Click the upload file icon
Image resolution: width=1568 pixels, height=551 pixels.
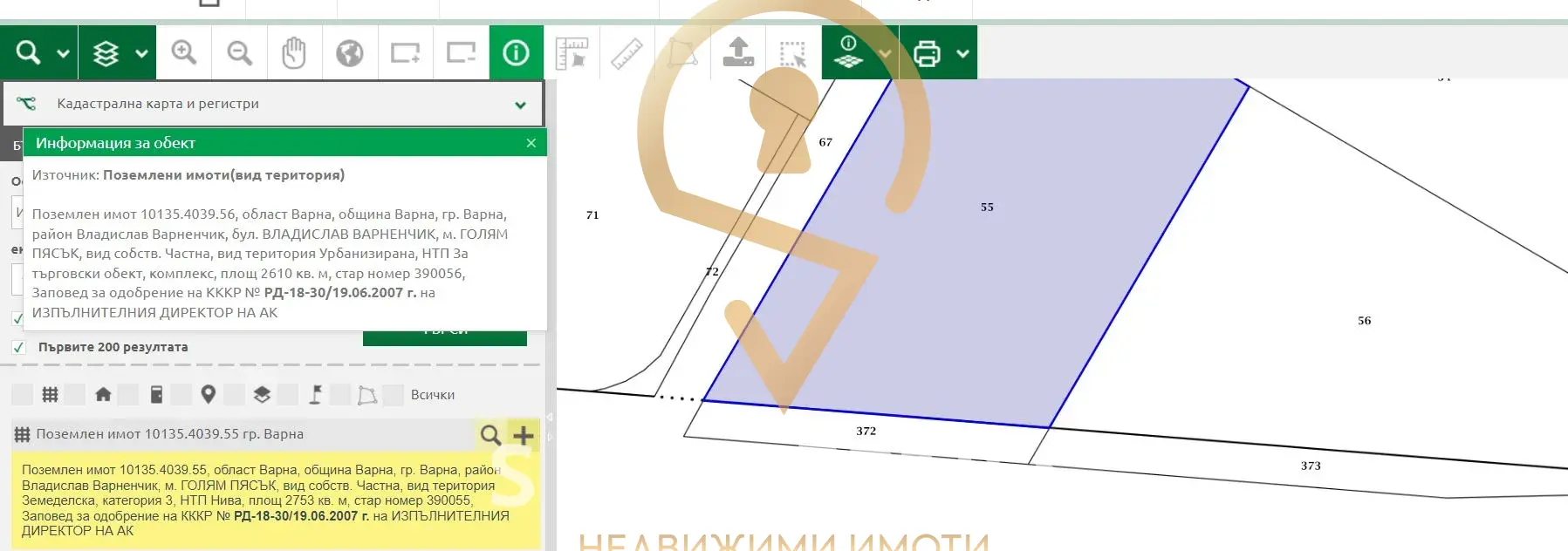tap(738, 53)
